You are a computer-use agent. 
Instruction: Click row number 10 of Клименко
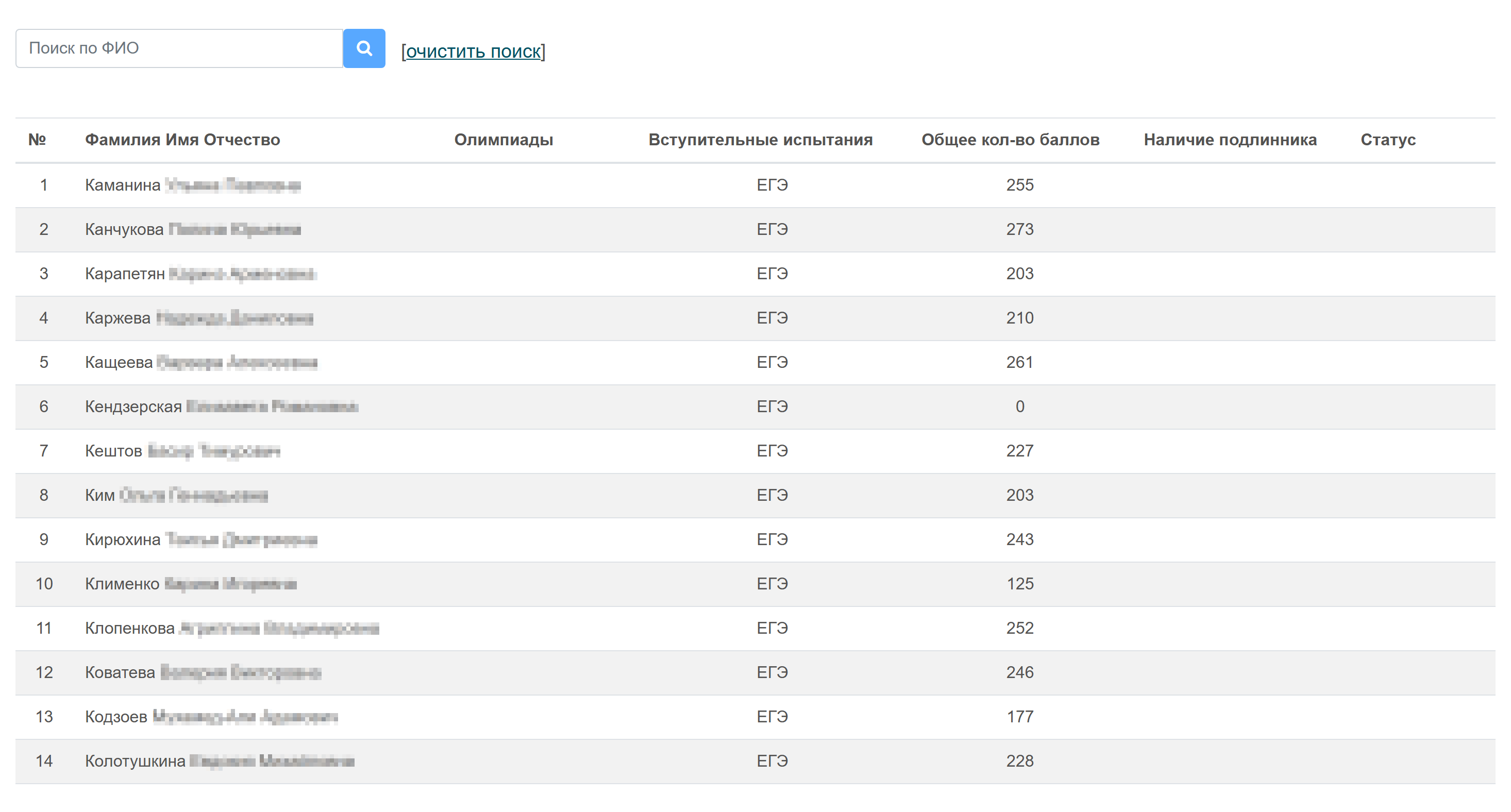[x=44, y=584]
